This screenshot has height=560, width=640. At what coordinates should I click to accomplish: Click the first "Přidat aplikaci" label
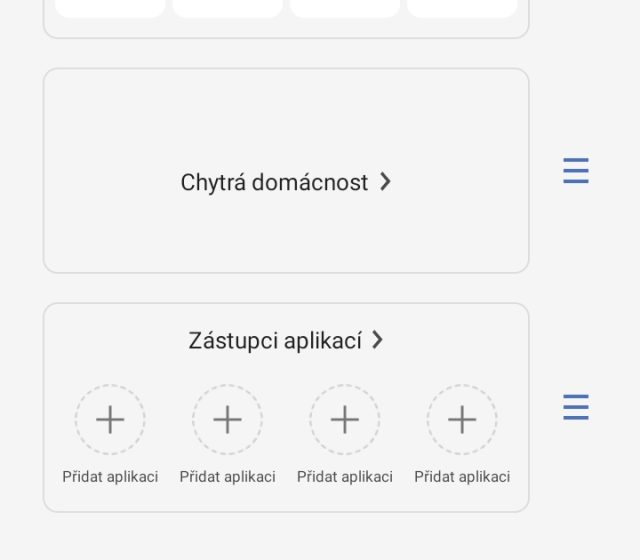click(x=110, y=477)
